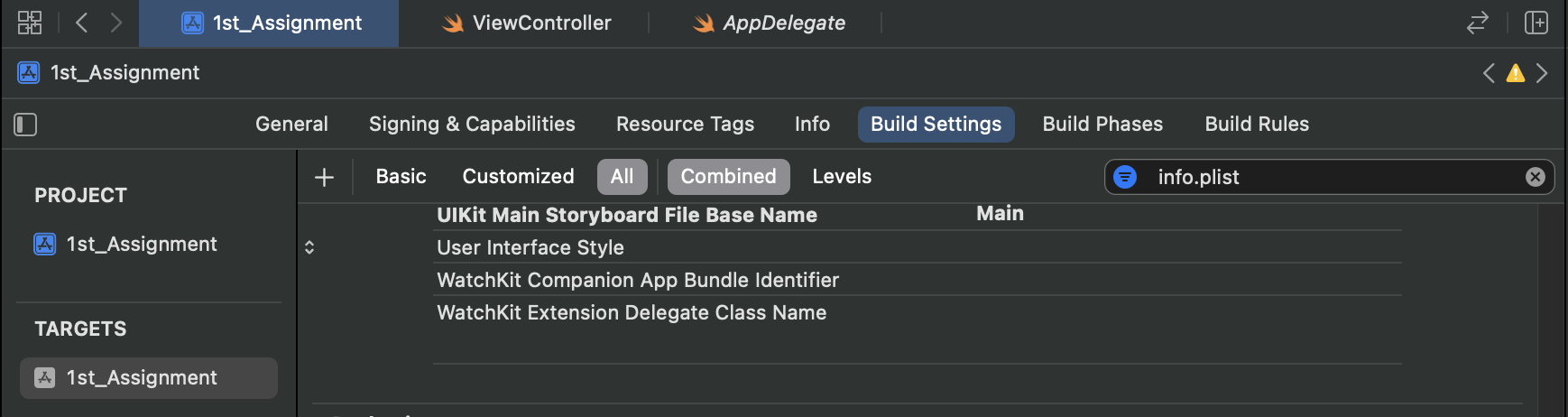Show All build settings
This screenshot has width=1568, height=417.
click(622, 177)
